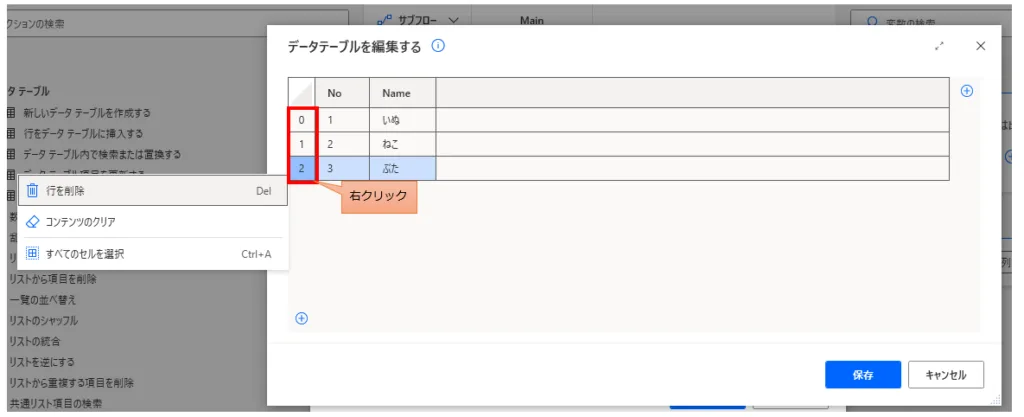
Task: Click the eraser icon for コンテンツのクリア
Action: [x=32, y=221]
